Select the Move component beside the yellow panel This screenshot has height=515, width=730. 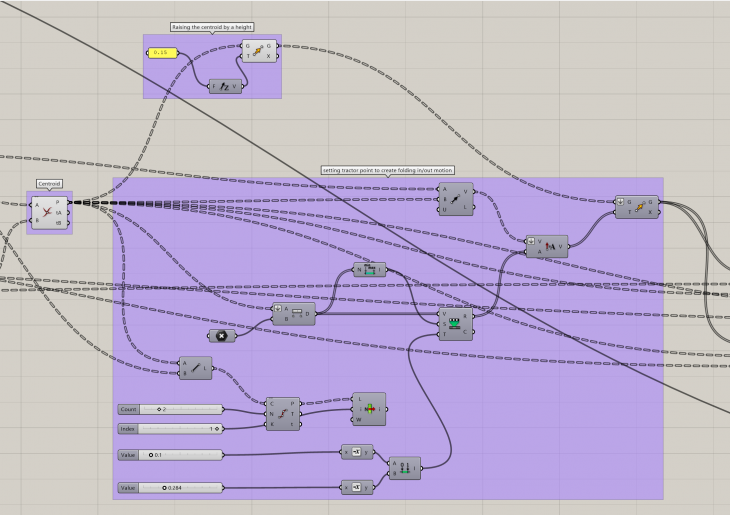coord(258,51)
